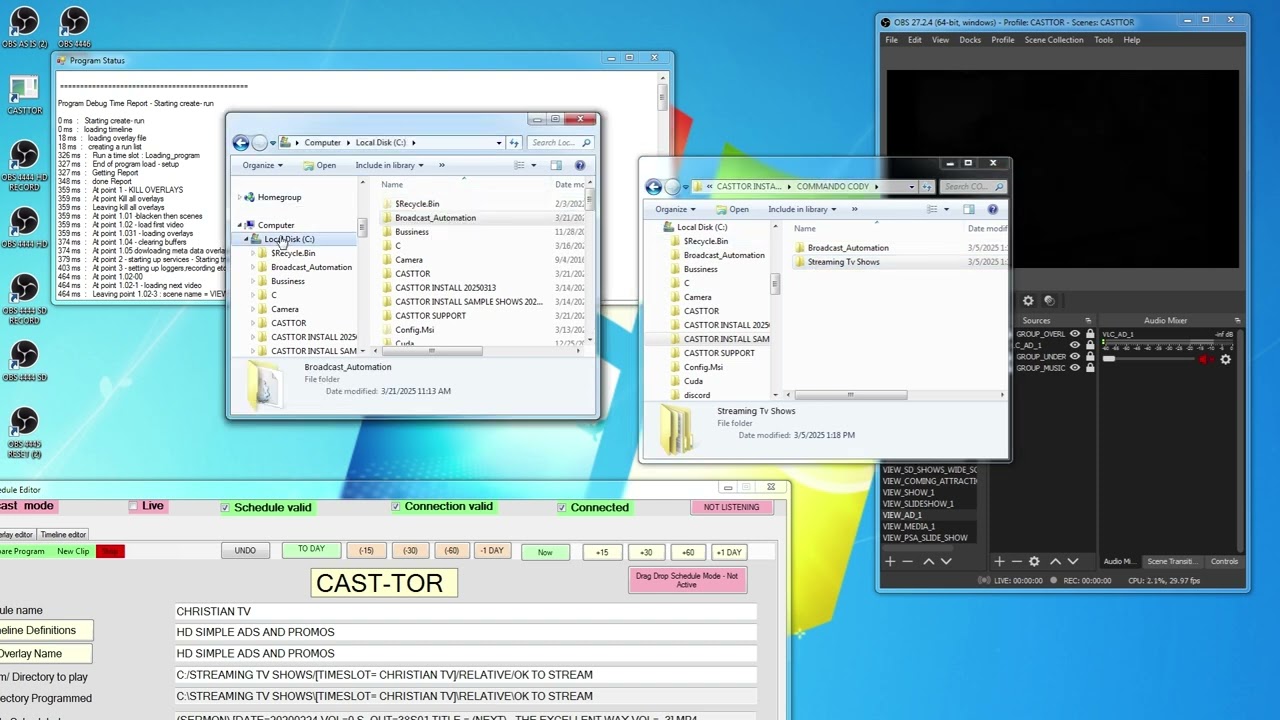Toggle visibility of GROUP_OVERL source
The width and height of the screenshot is (1280, 720).
tap(1075, 334)
